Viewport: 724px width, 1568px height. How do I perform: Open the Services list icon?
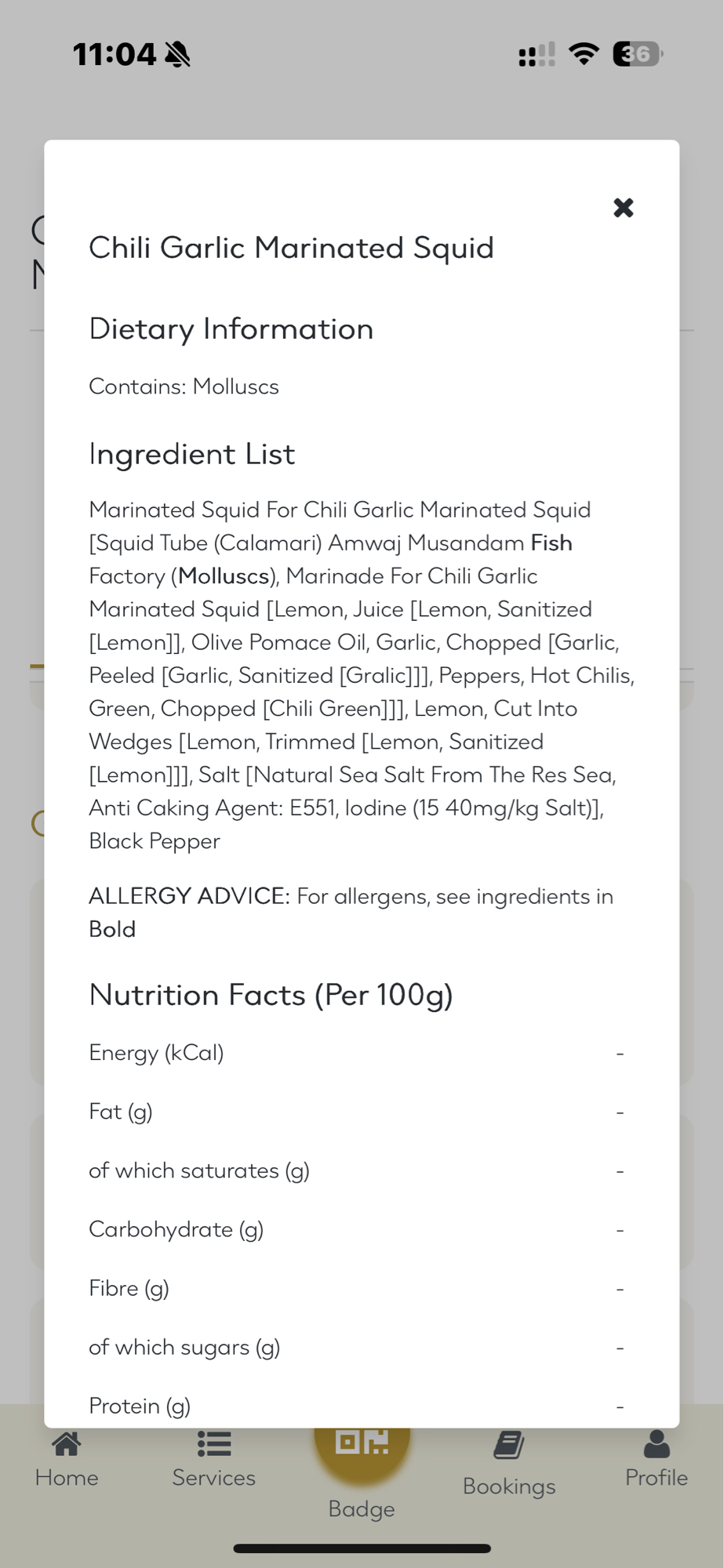214,1445
